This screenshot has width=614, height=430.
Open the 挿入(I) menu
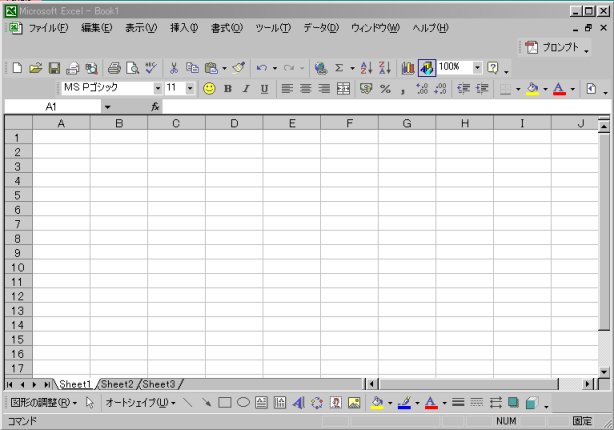coord(184,28)
